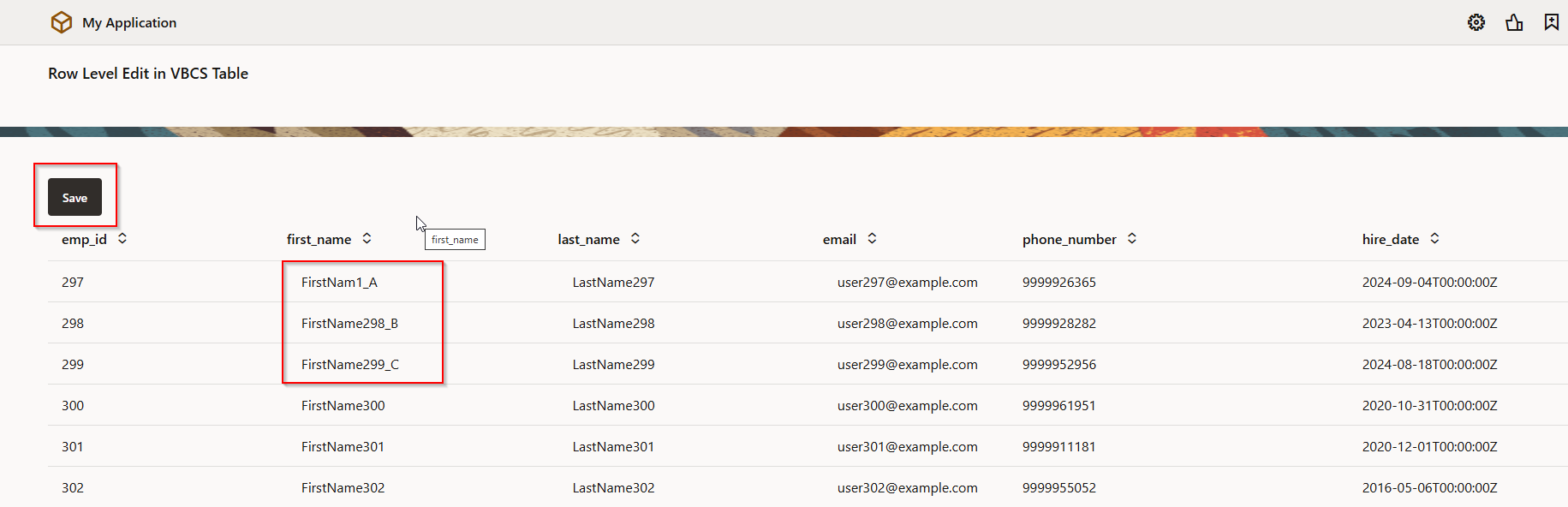The width and height of the screenshot is (1568, 507).
Task: Click the bookmark icon in header
Action: coord(1551,22)
